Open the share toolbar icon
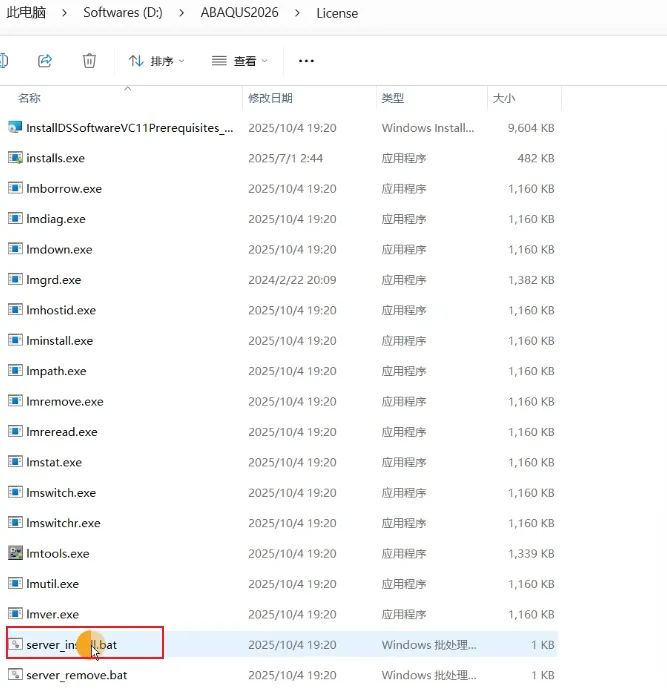The image size is (667, 690). tap(45, 61)
